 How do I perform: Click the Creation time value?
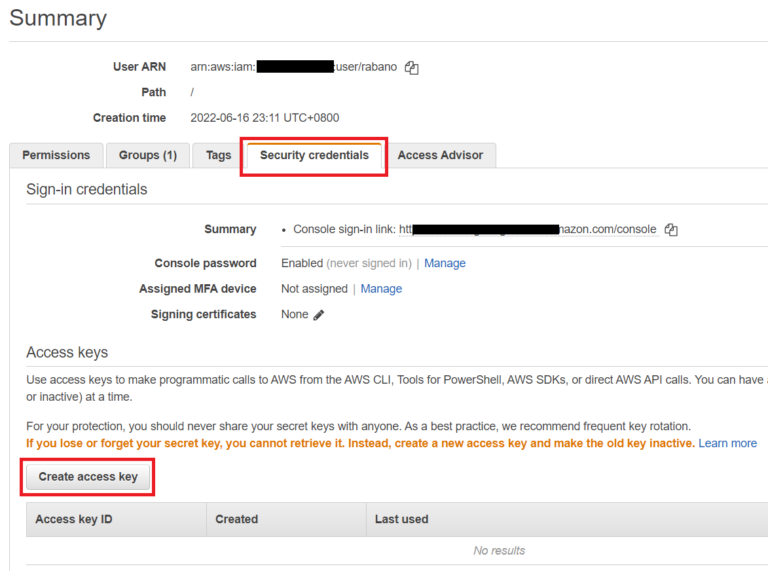point(264,118)
